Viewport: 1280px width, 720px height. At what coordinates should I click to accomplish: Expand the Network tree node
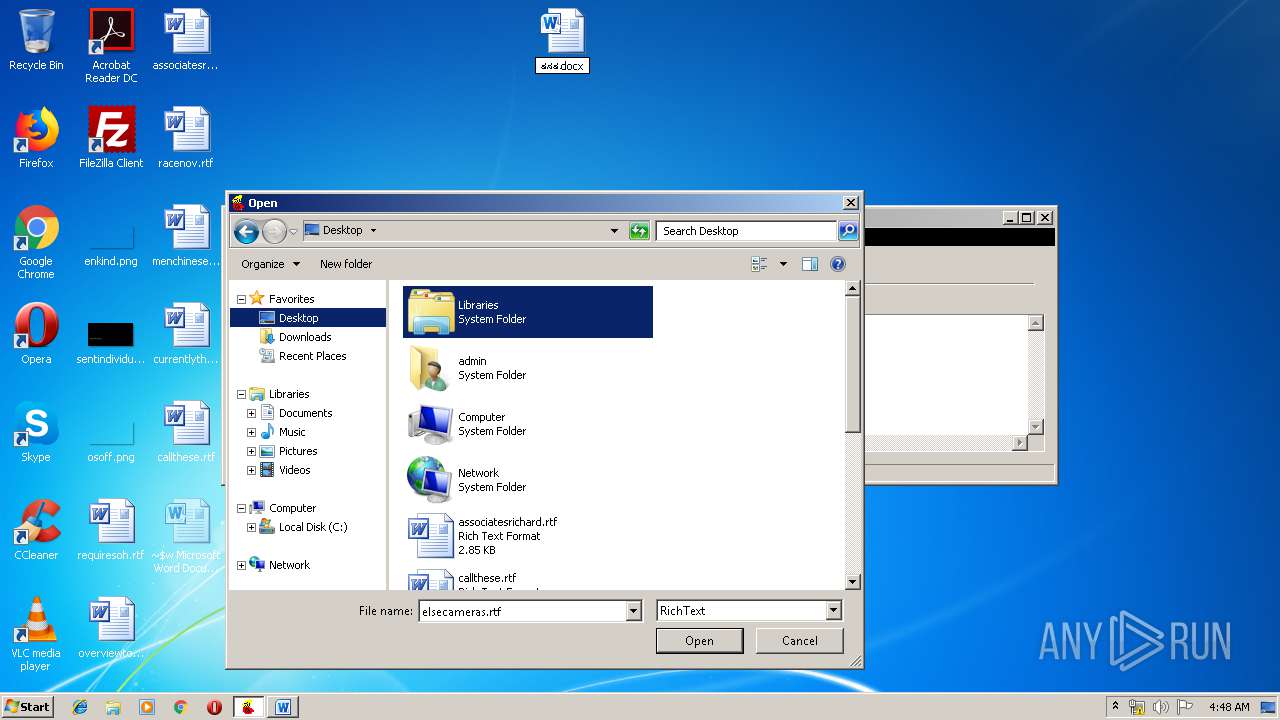(x=241, y=565)
